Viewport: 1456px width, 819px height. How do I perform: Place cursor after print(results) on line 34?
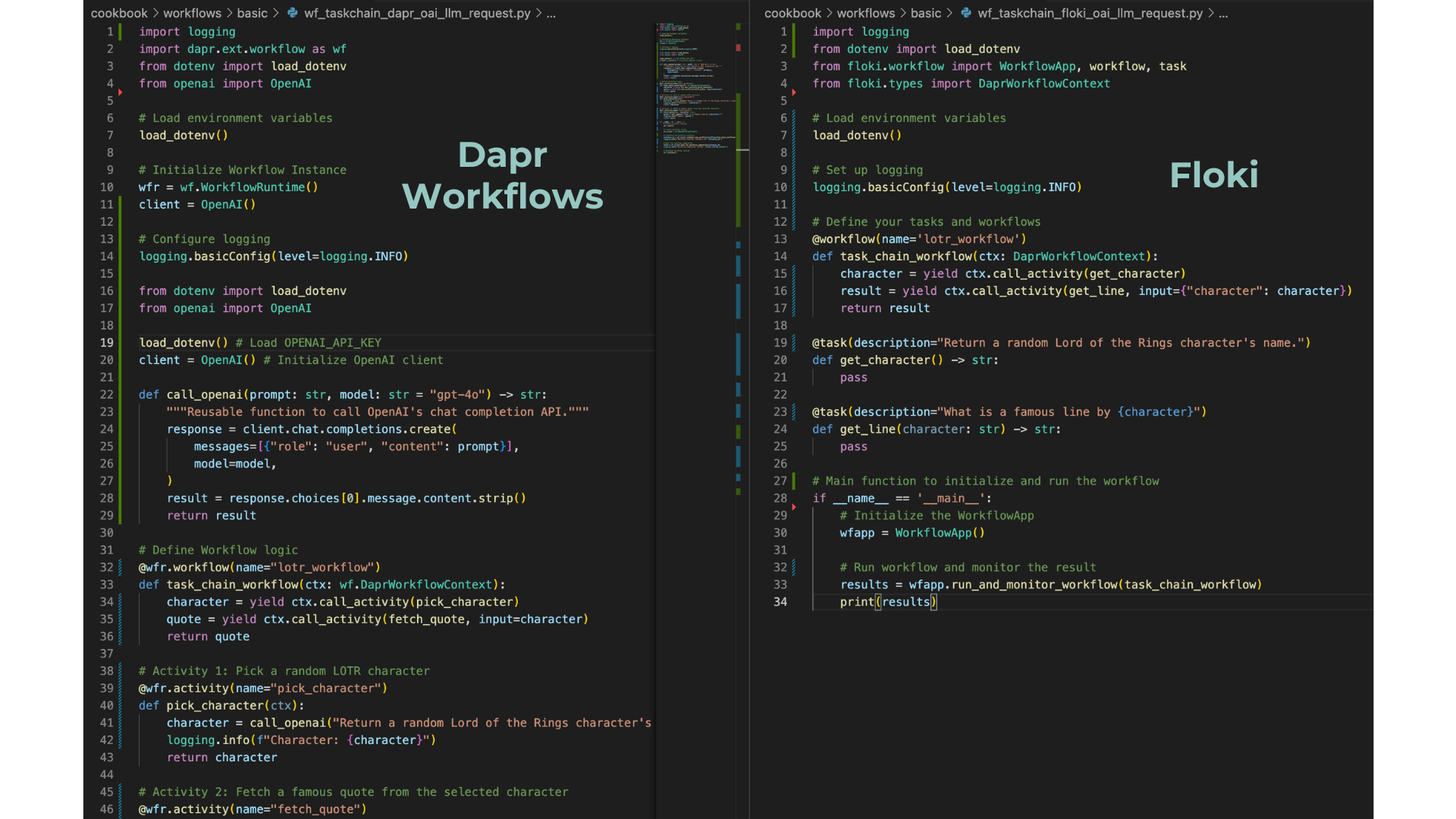coord(939,602)
